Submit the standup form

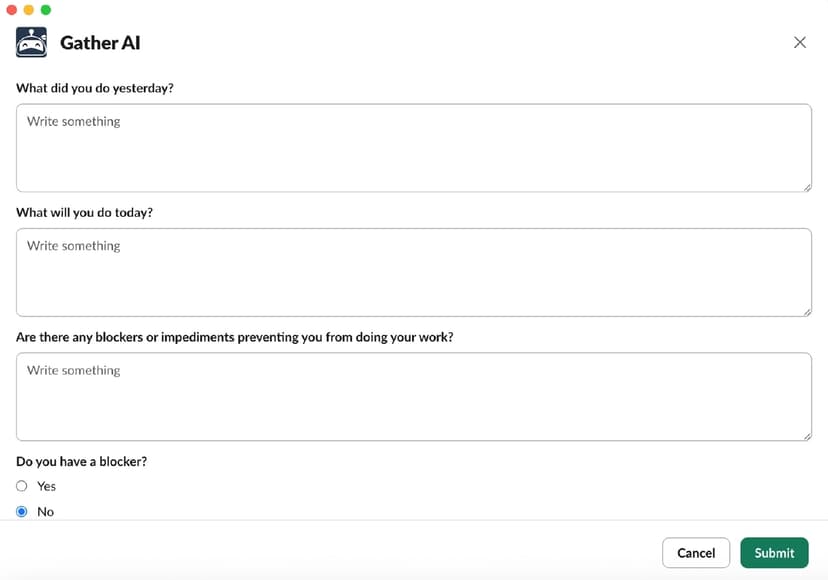click(x=774, y=553)
